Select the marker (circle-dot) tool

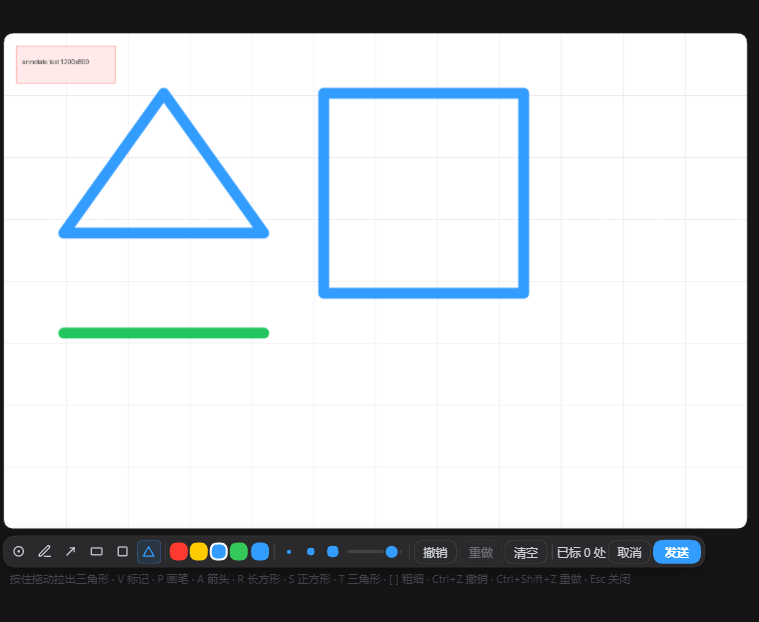(18, 552)
